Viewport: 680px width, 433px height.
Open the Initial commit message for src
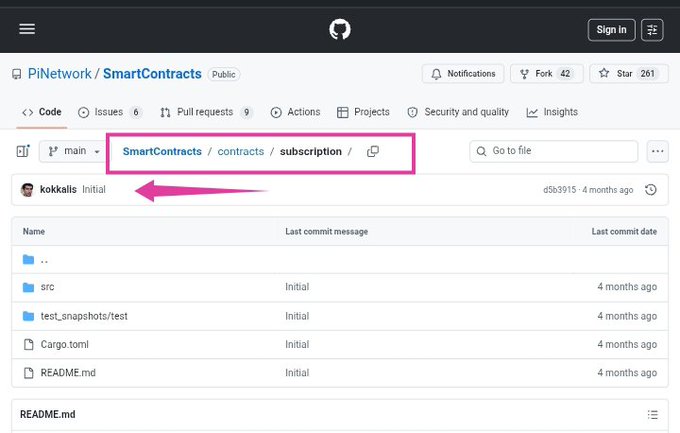[297, 287]
